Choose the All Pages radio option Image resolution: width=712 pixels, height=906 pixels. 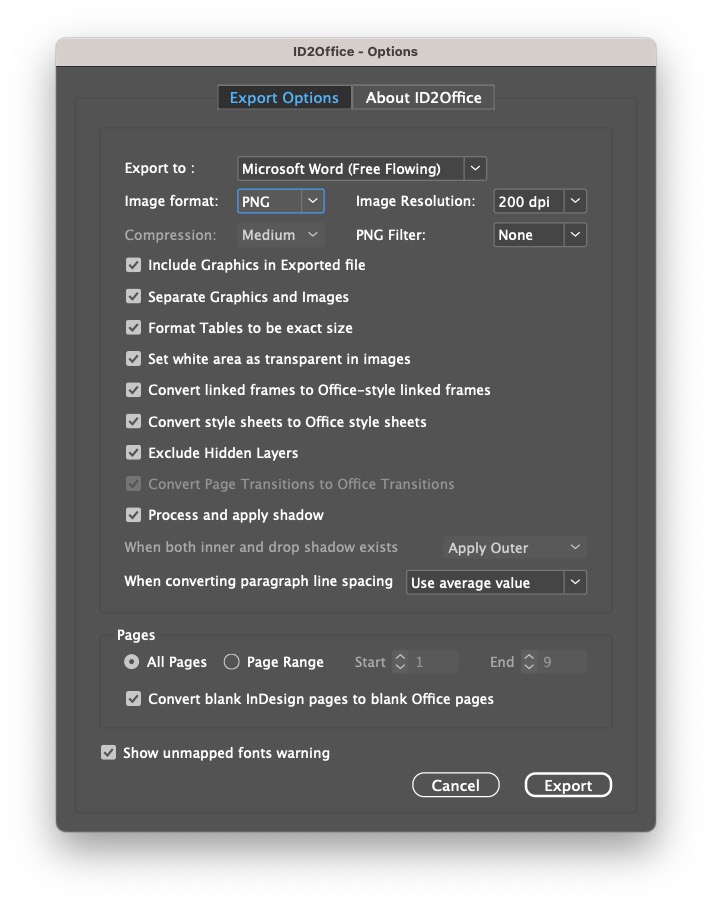click(x=132, y=662)
